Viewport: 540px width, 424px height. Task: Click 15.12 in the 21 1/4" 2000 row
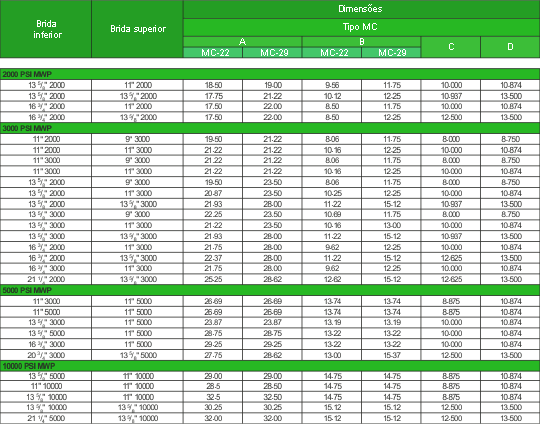(x=392, y=279)
